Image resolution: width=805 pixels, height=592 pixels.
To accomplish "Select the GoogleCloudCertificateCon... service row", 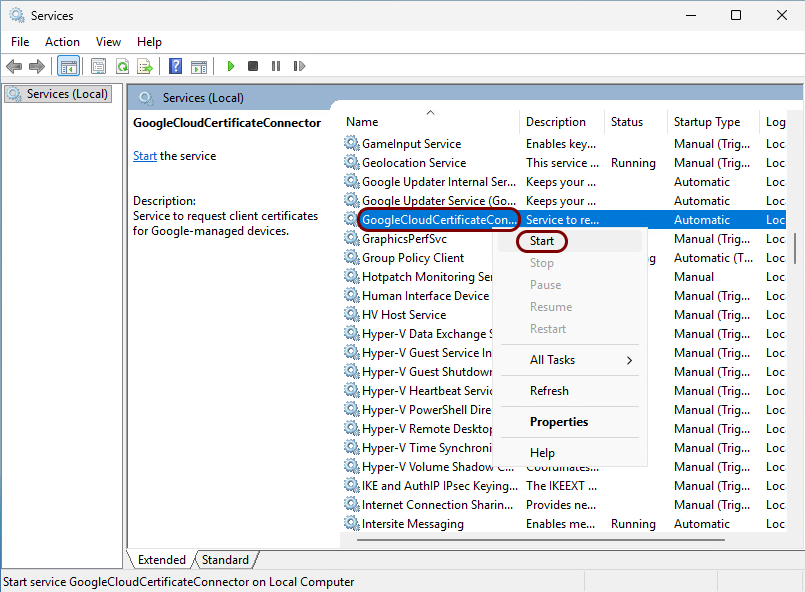I will [x=563, y=219].
